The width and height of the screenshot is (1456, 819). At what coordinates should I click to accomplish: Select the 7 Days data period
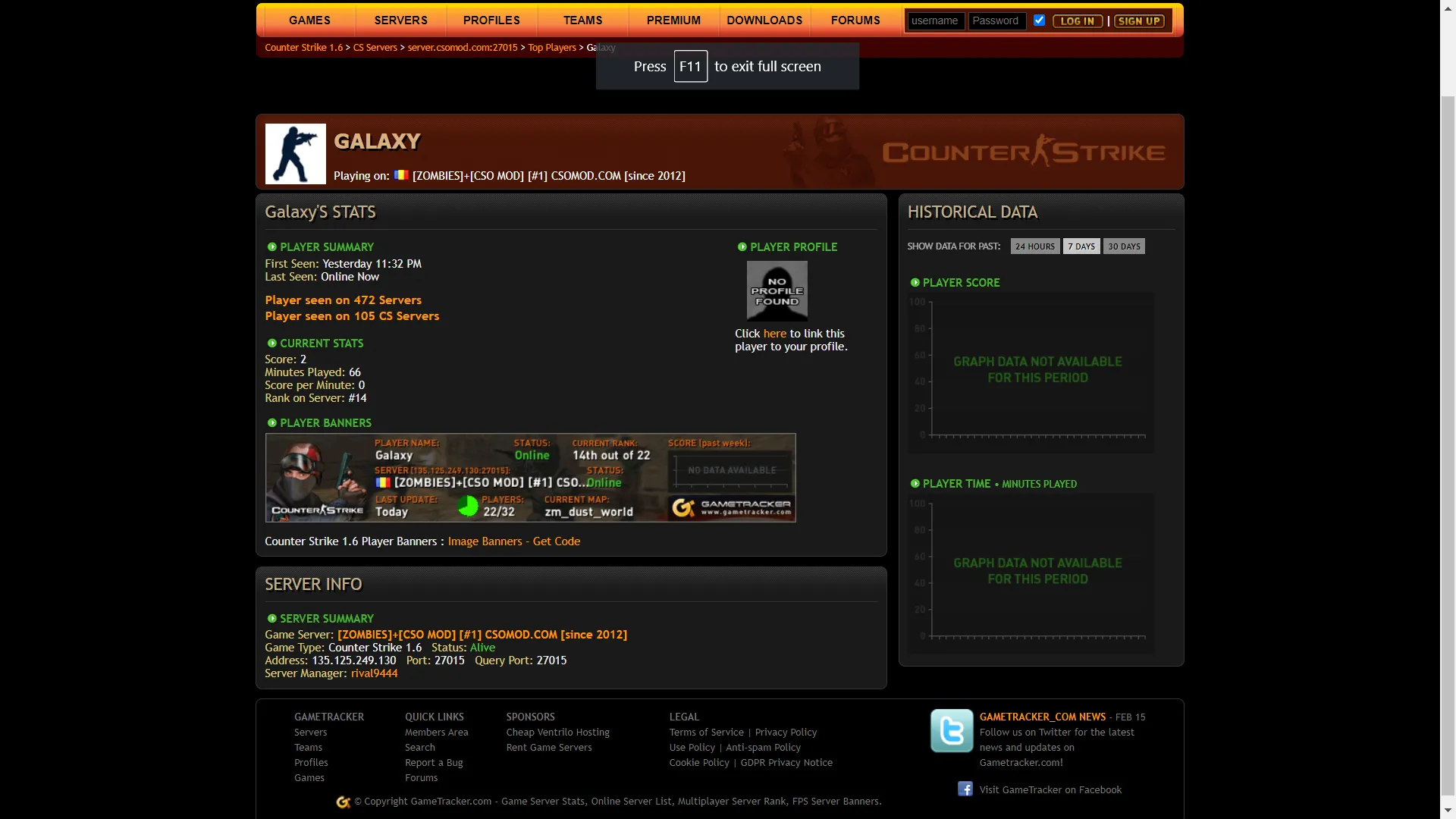coord(1081,246)
